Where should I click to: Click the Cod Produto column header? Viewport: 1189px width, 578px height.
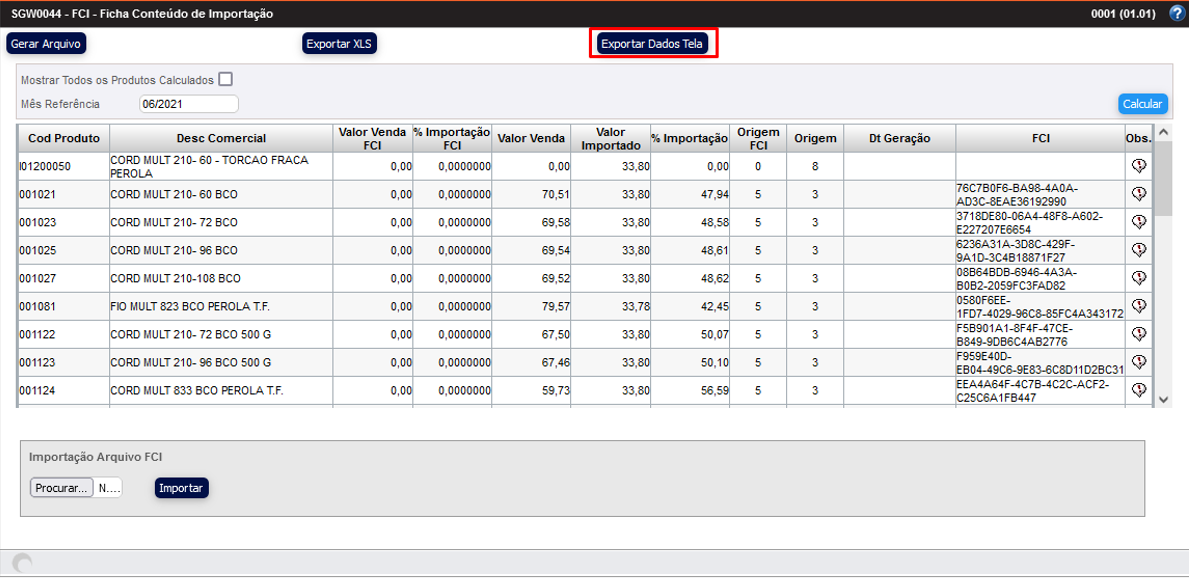point(64,138)
